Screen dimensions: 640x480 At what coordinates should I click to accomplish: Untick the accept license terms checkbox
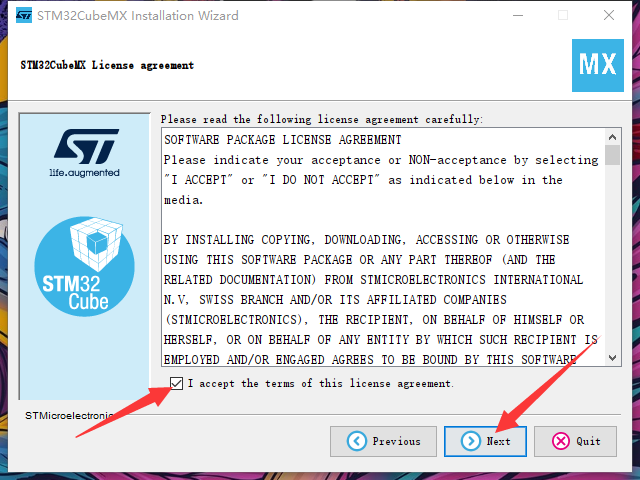[x=176, y=383]
